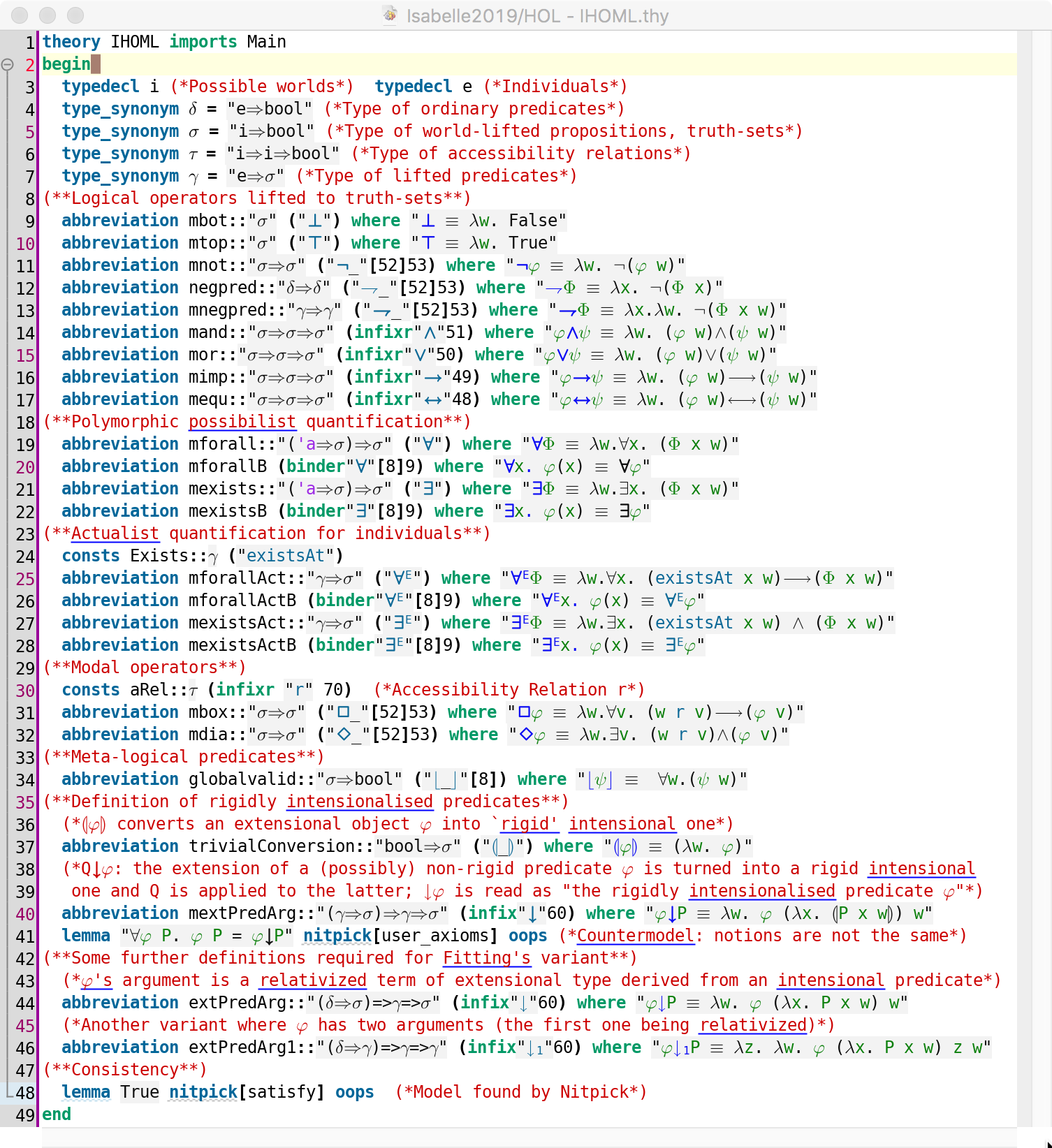Viewport: 1052px width, 1148px height.
Task: Click the 'end' keyword on last line
Action: click(x=57, y=1114)
